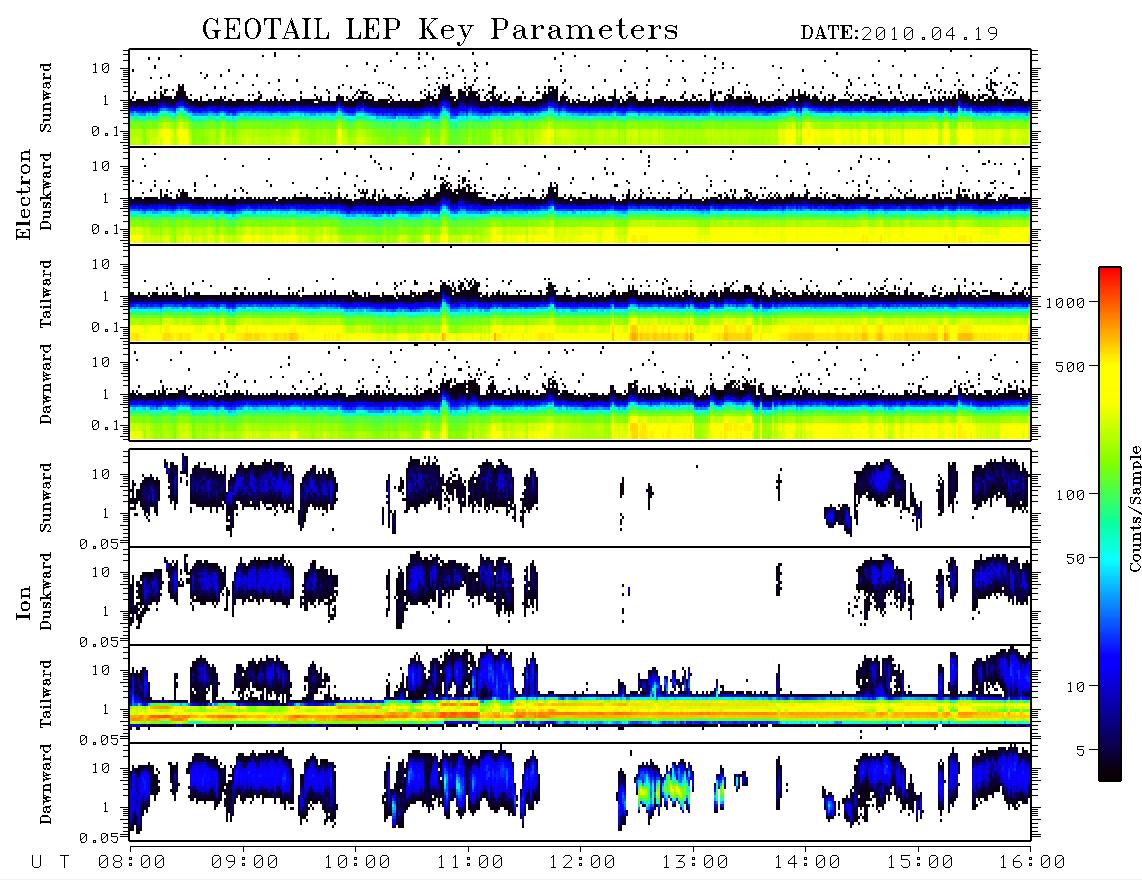Click the Ion Sunward spectrogram panel
The width and height of the screenshot is (1142, 880).
click(580, 498)
